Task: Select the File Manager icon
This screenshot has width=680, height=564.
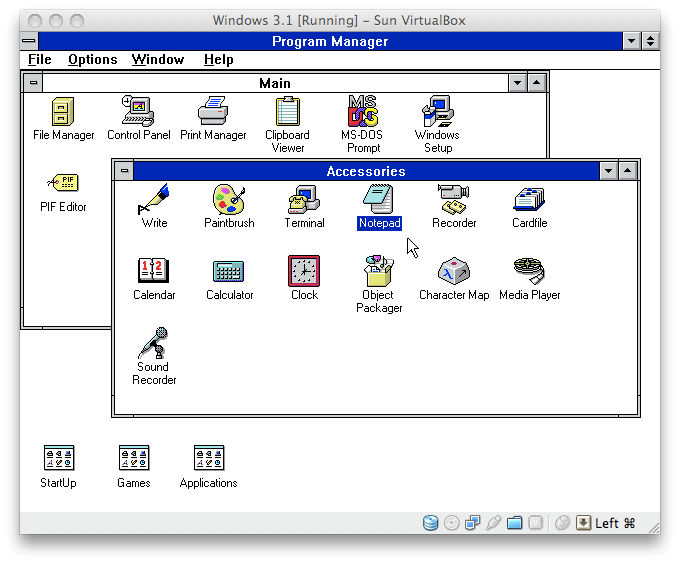Action: 63,111
